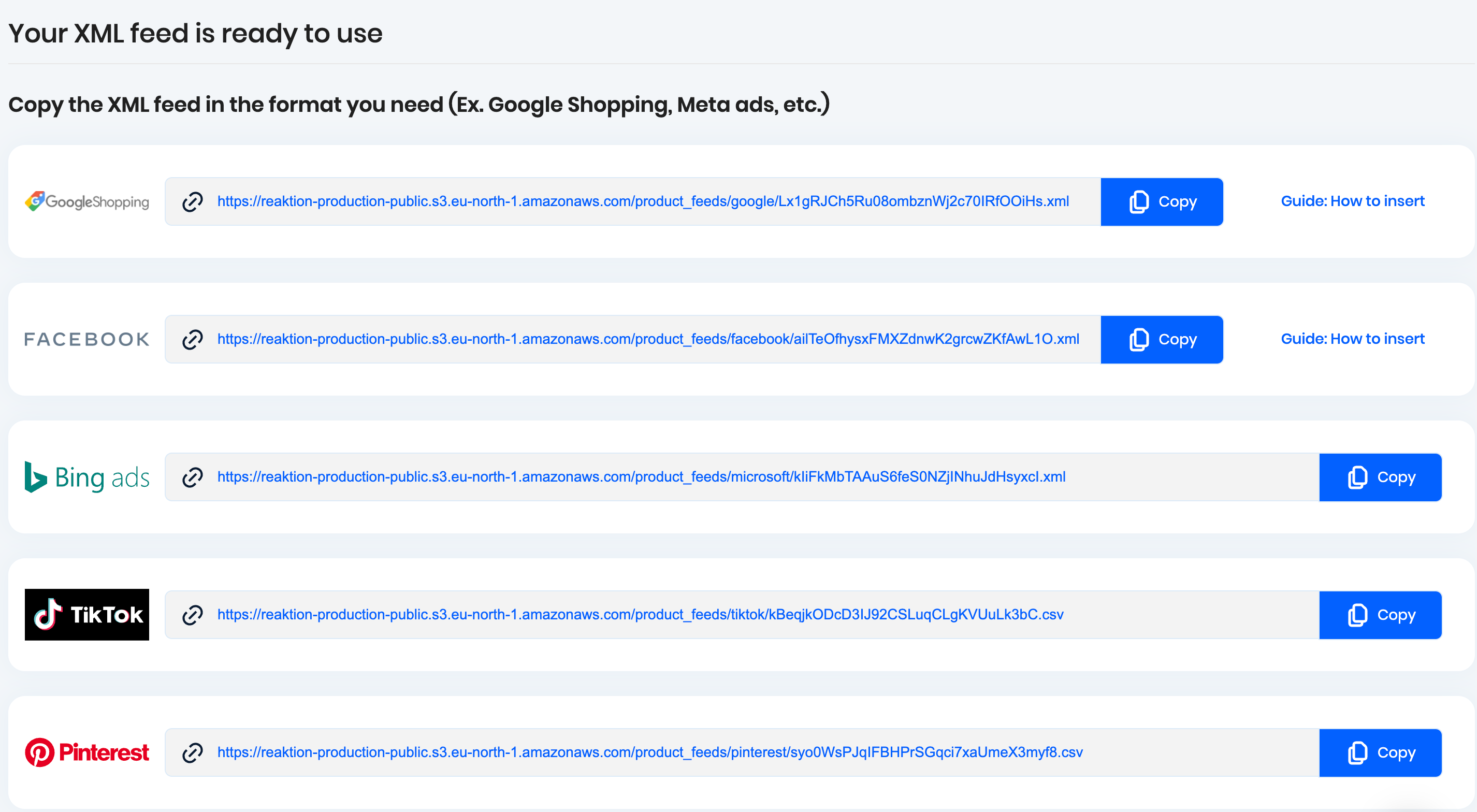Open Google Shopping 'Guide: How to insert'
Image resolution: width=1477 pixels, height=812 pixels.
click(1353, 201)
